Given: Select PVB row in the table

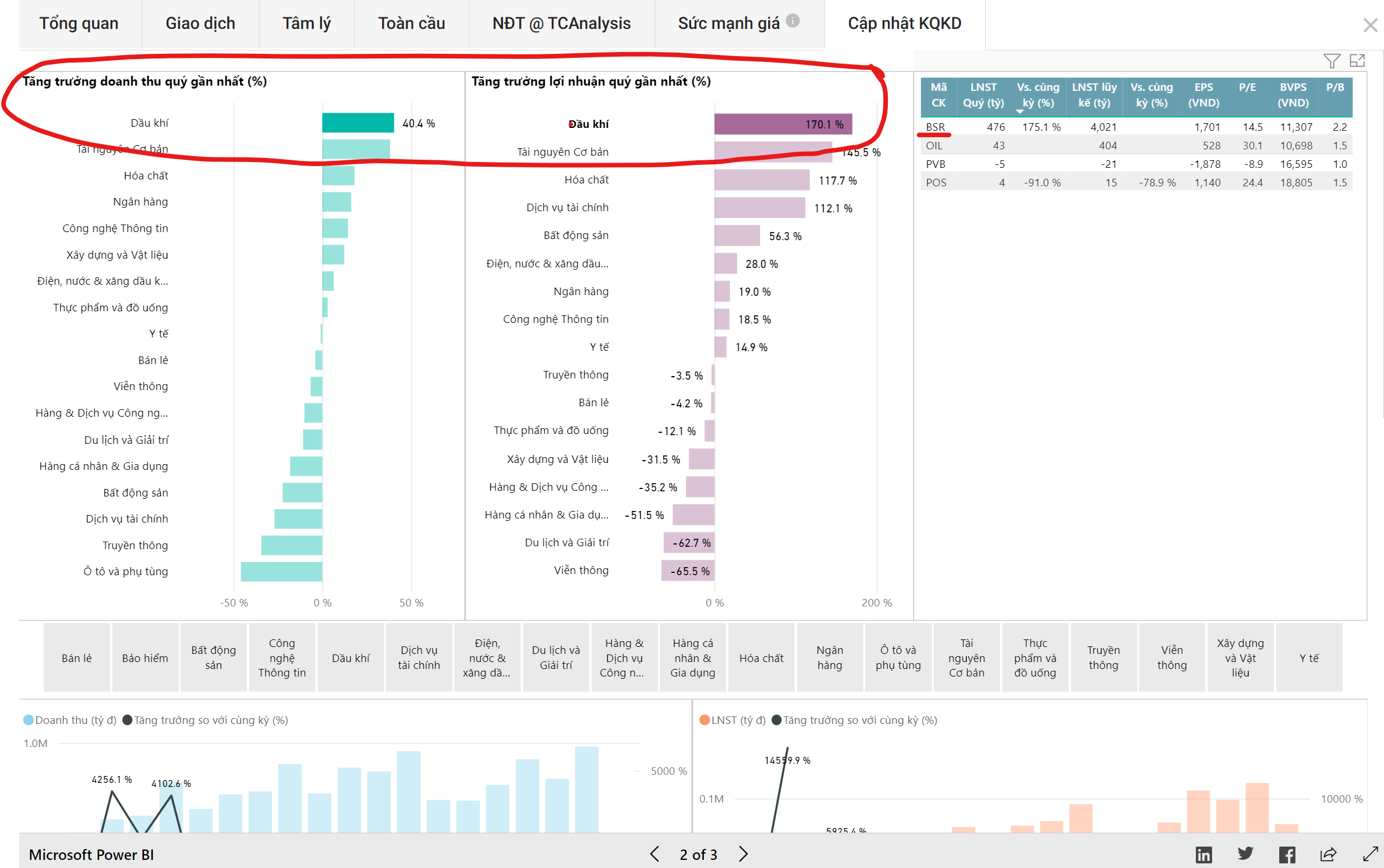Looking at the screenshot, I should click(1136, 164).
